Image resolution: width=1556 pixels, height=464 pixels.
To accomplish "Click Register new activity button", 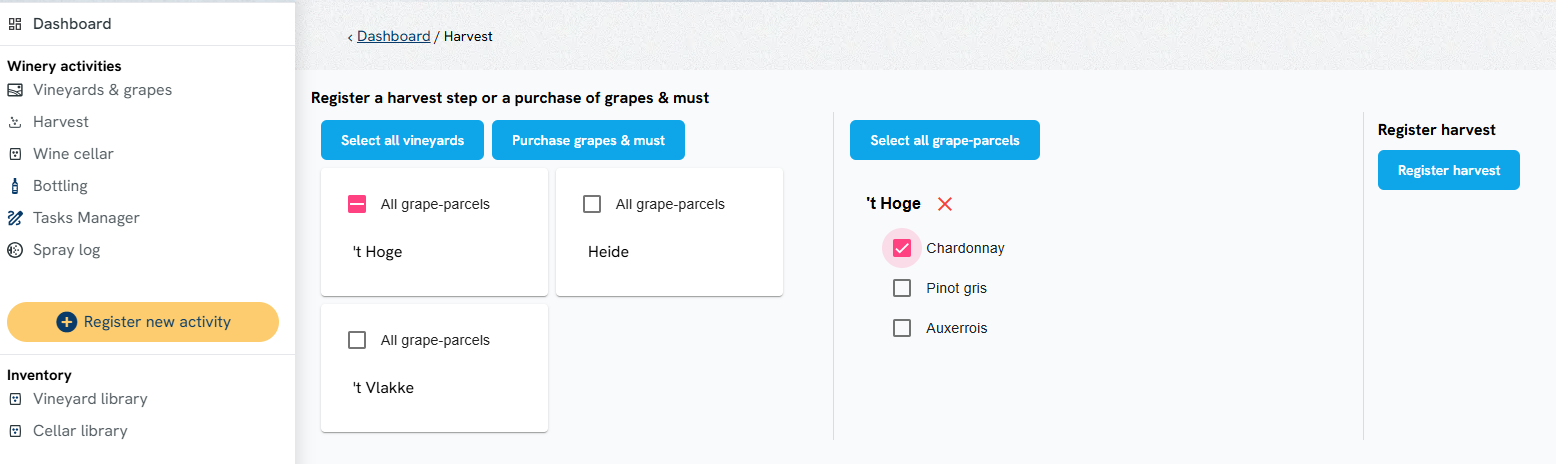I will pyautogui.click(x=143, y=322).
